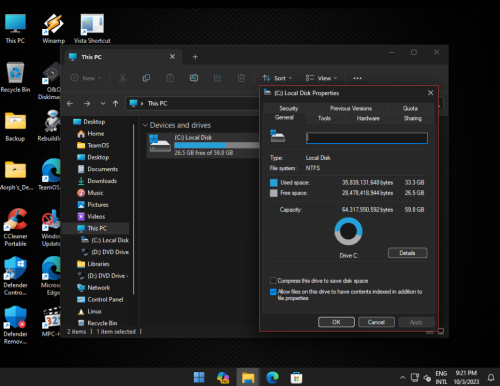Open the View dropdown menu
500x386 pixels.
pyautogui.click(x=322, y=78)
